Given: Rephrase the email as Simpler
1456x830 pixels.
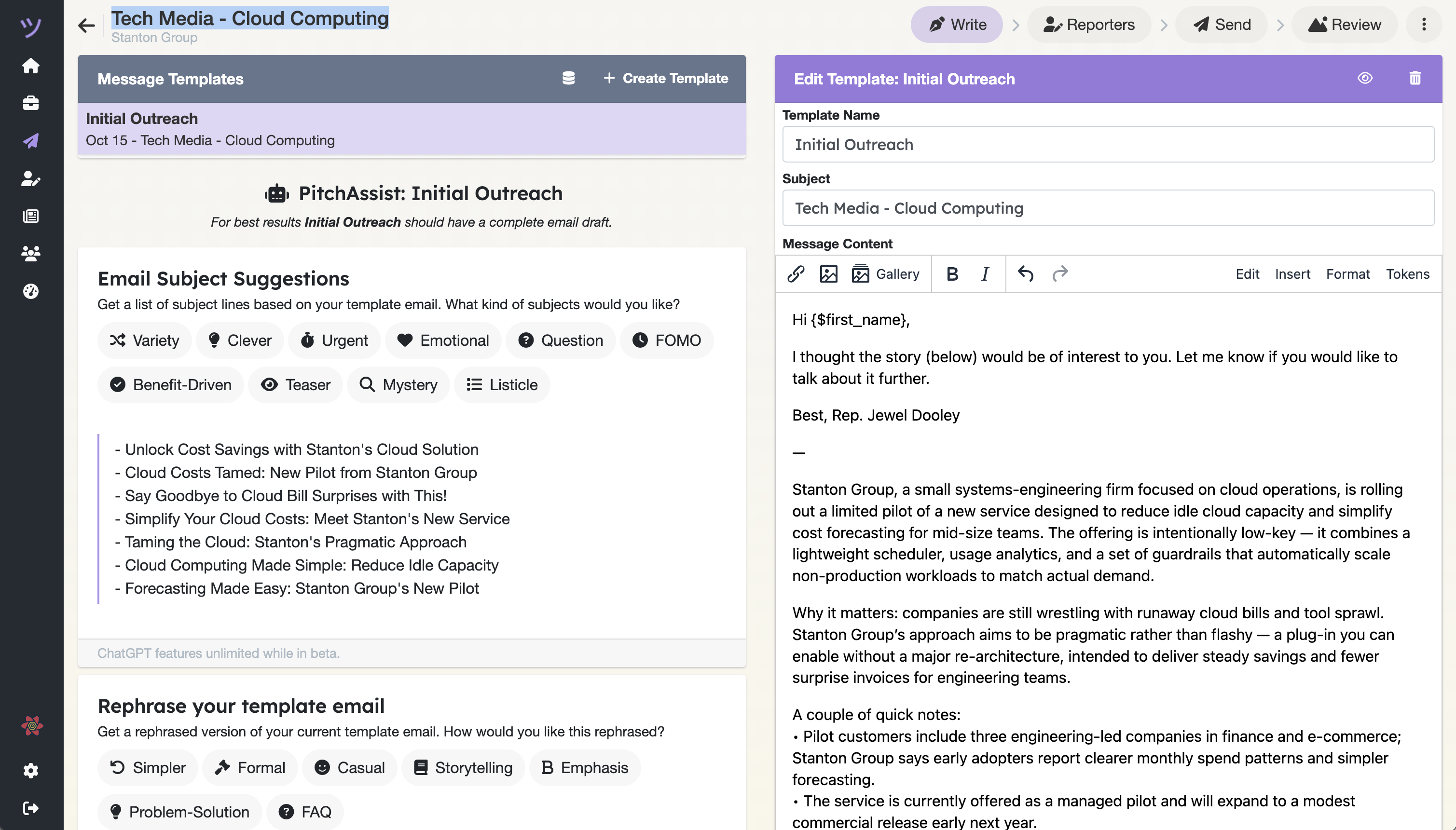Looking at the screenshot, I should [148, 768].
